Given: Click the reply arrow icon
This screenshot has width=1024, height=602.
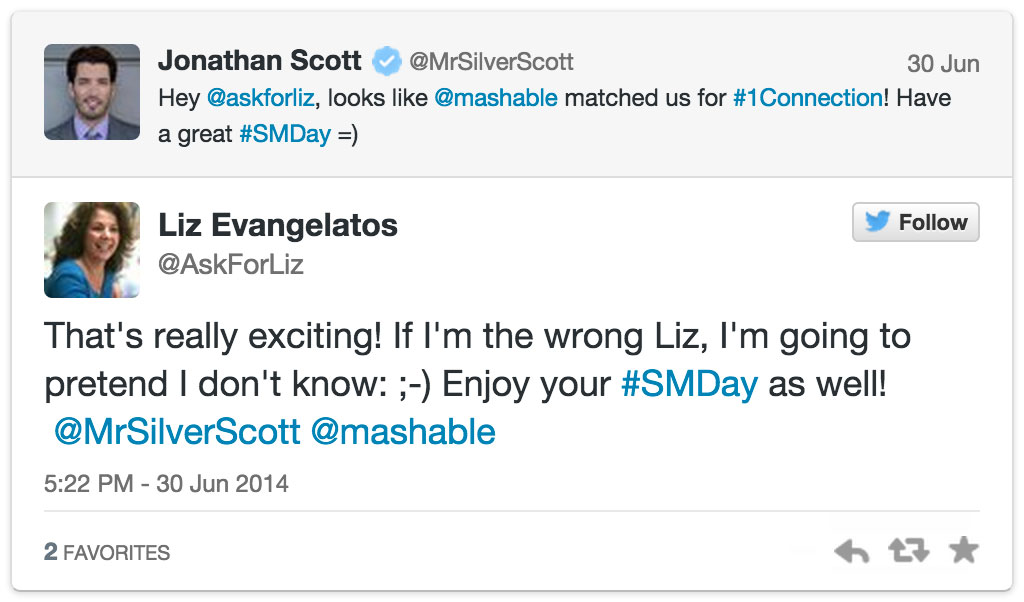Looking at the screenshot, I should click(851, 551).
